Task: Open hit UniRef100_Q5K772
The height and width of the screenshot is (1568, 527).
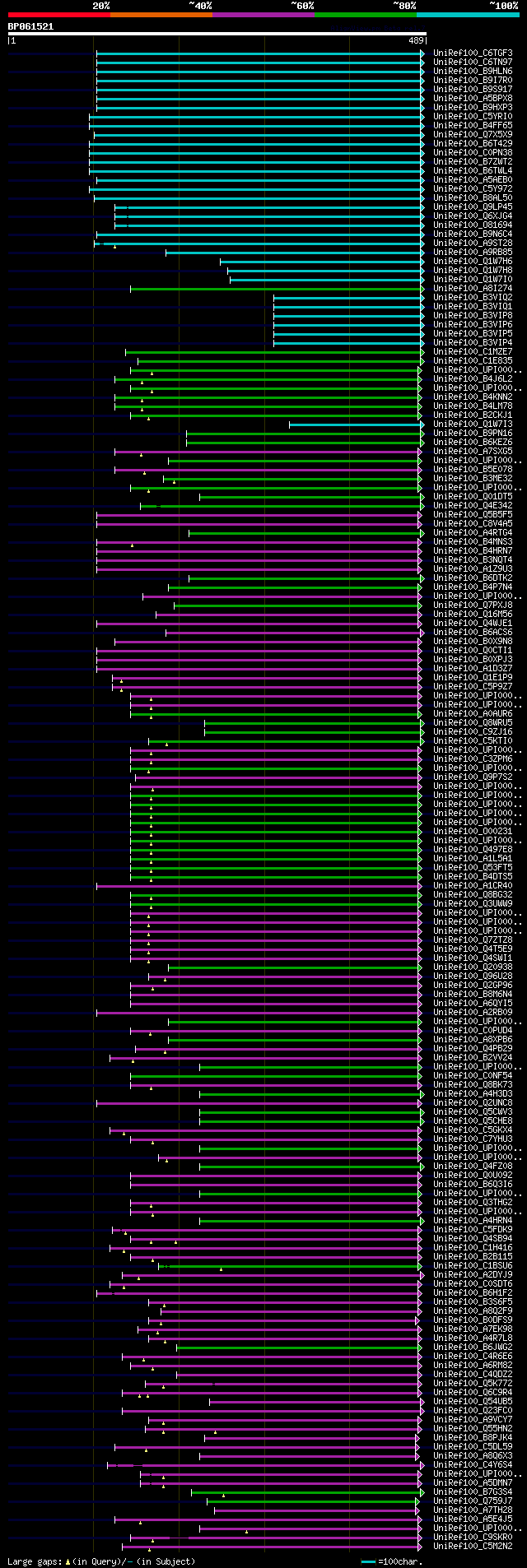Action: pyautogui.click(x=473, y=1383)
